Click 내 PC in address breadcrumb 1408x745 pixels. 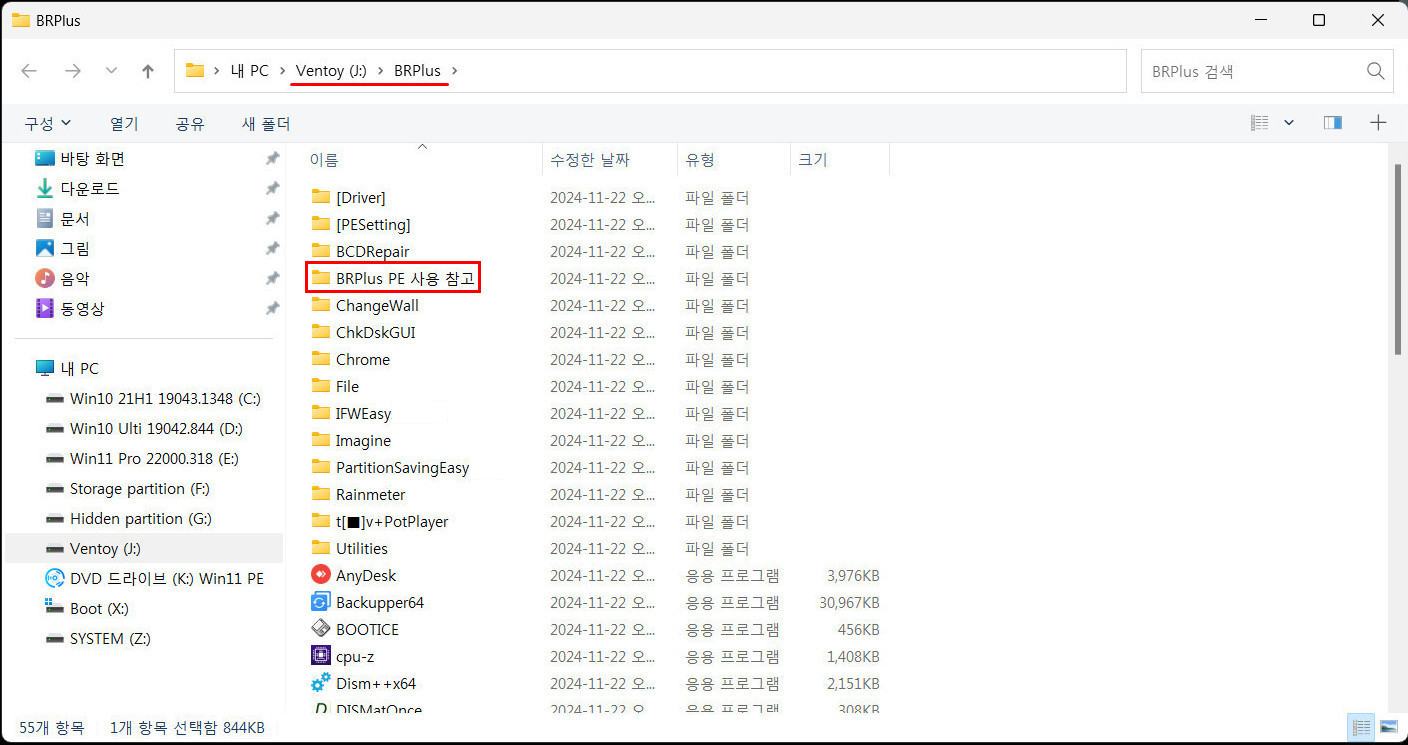(249, 71)
